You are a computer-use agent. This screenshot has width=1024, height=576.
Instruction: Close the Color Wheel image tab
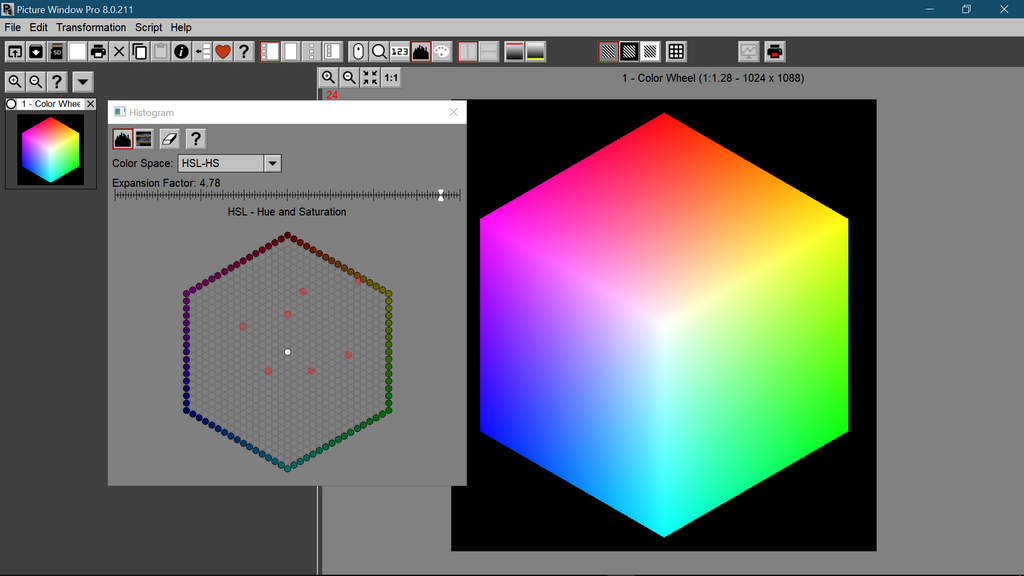[x=91, y=104]
